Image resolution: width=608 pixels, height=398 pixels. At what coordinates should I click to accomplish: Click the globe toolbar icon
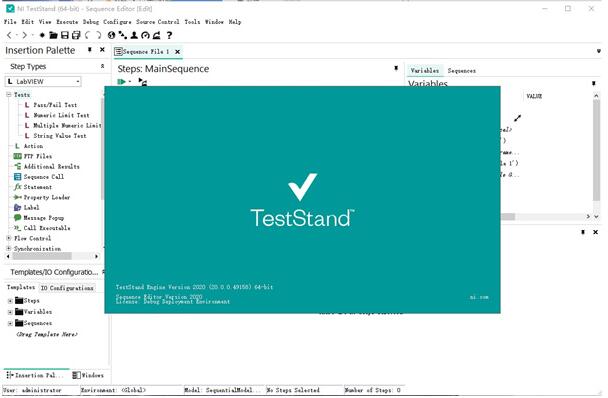coord(111,35)
